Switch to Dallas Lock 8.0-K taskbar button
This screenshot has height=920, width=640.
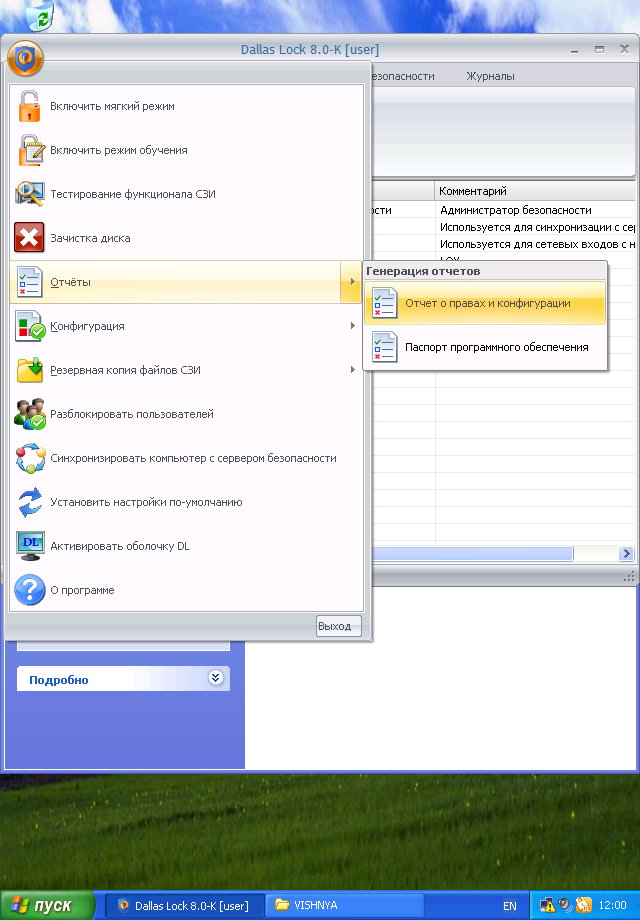click(184, 905)
